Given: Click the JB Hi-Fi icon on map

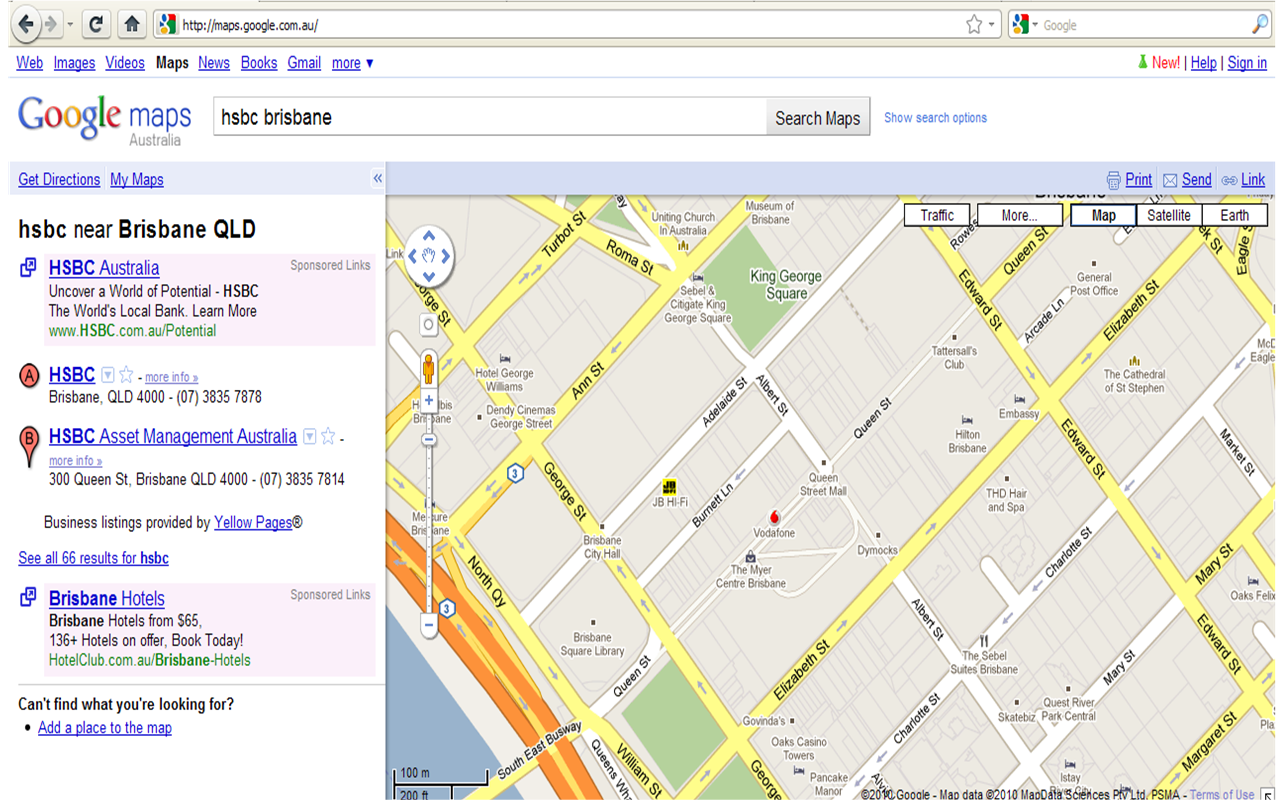Looking at the screenshot, I should (x=669, y=487).
